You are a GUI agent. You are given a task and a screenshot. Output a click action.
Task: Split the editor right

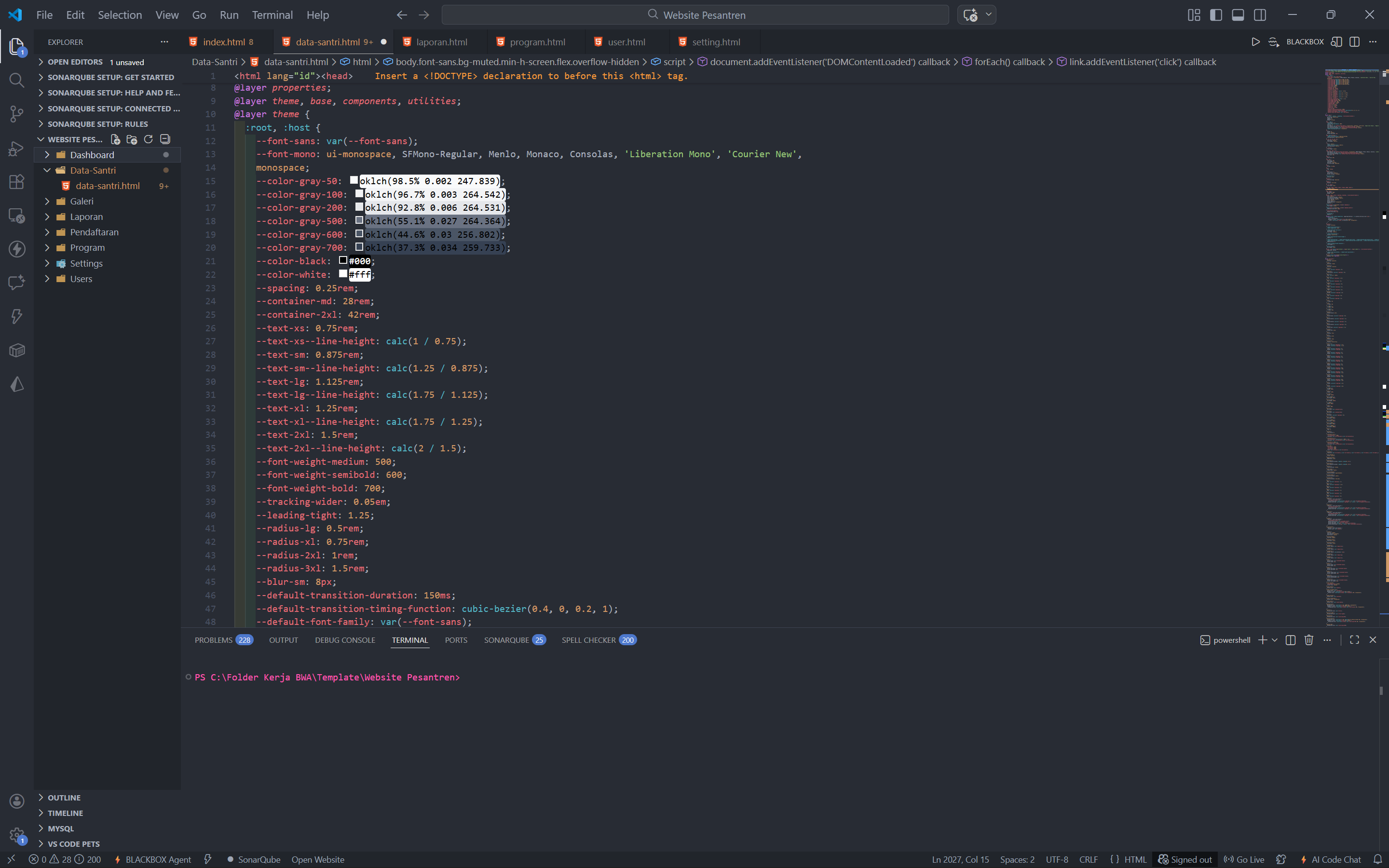1355,42
